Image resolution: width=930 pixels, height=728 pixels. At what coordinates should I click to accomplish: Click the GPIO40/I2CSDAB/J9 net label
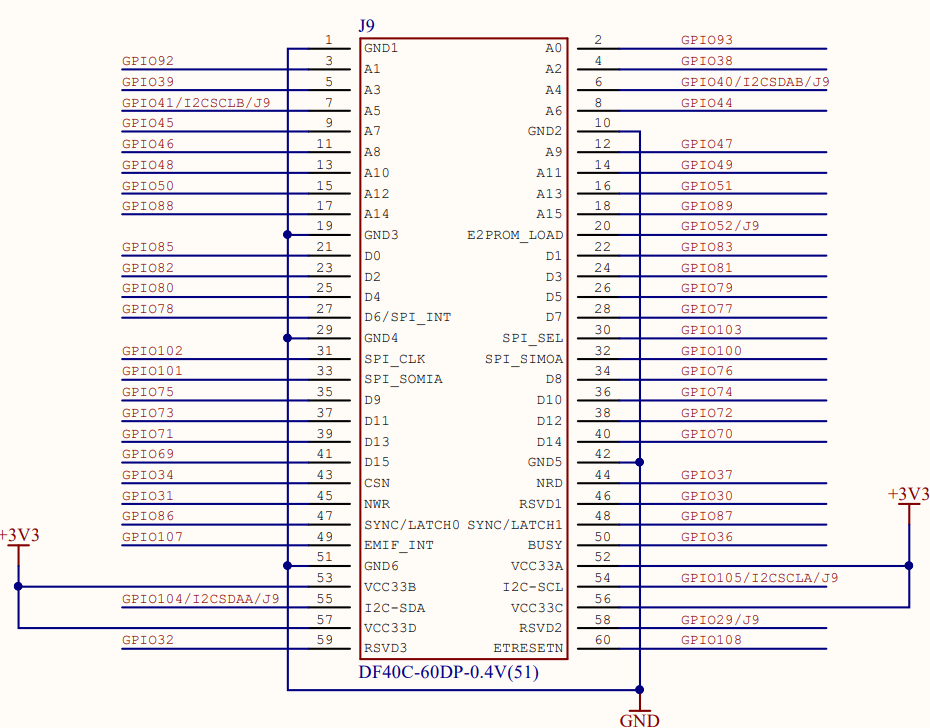[753, 81]
